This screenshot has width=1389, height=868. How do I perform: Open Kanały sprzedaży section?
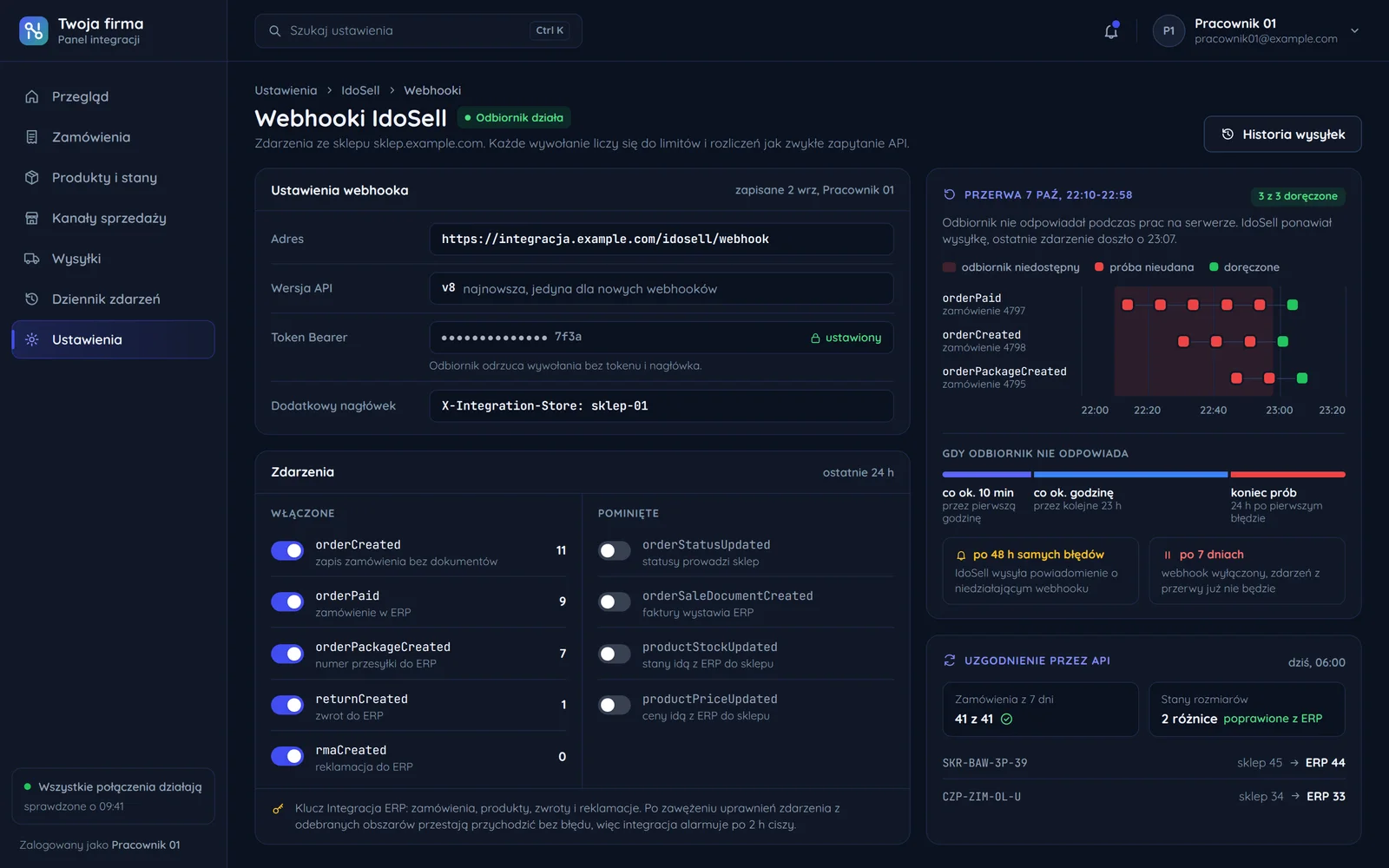point(113,218)
